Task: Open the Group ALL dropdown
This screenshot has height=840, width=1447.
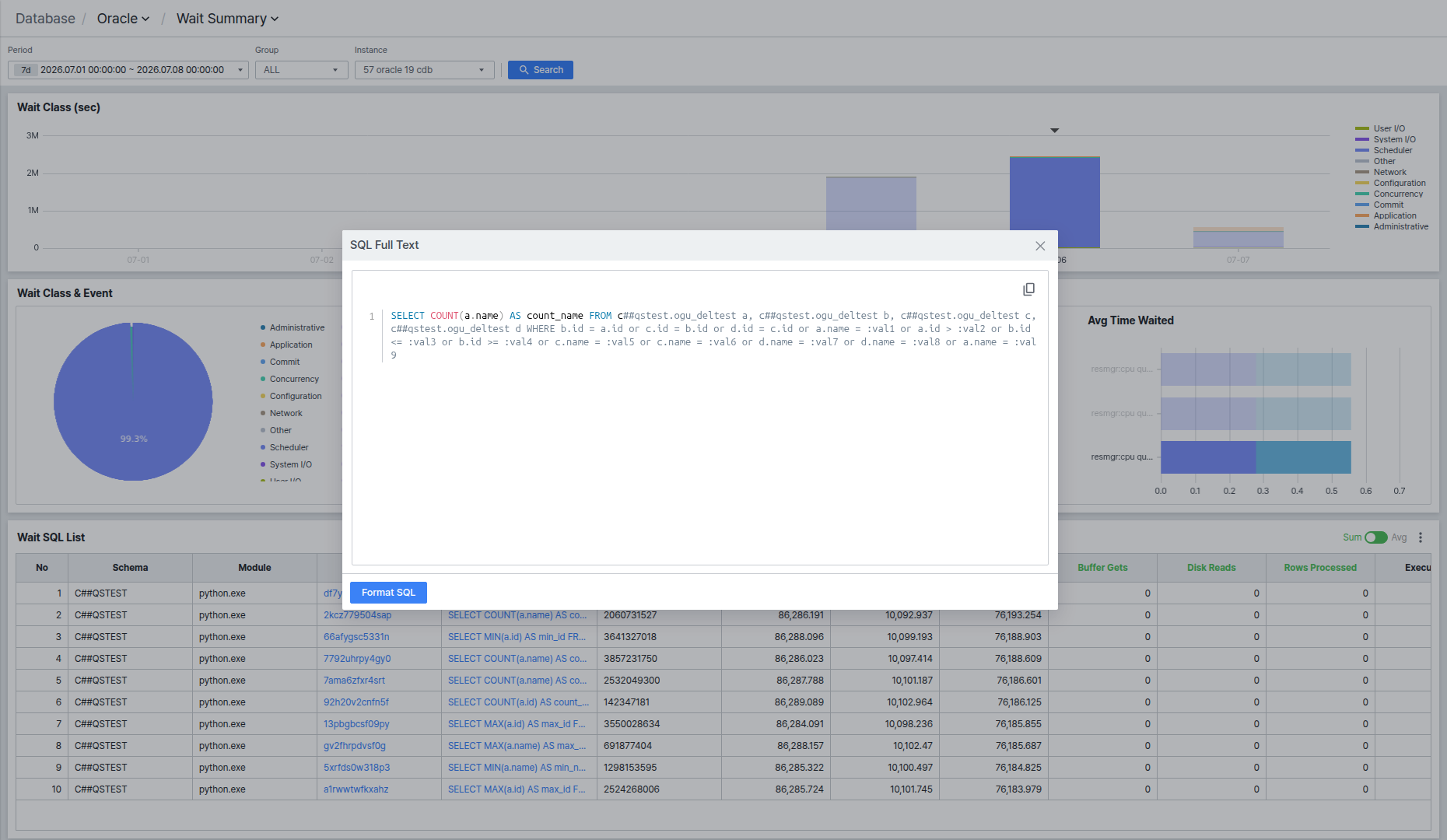Action: point(302,70)
